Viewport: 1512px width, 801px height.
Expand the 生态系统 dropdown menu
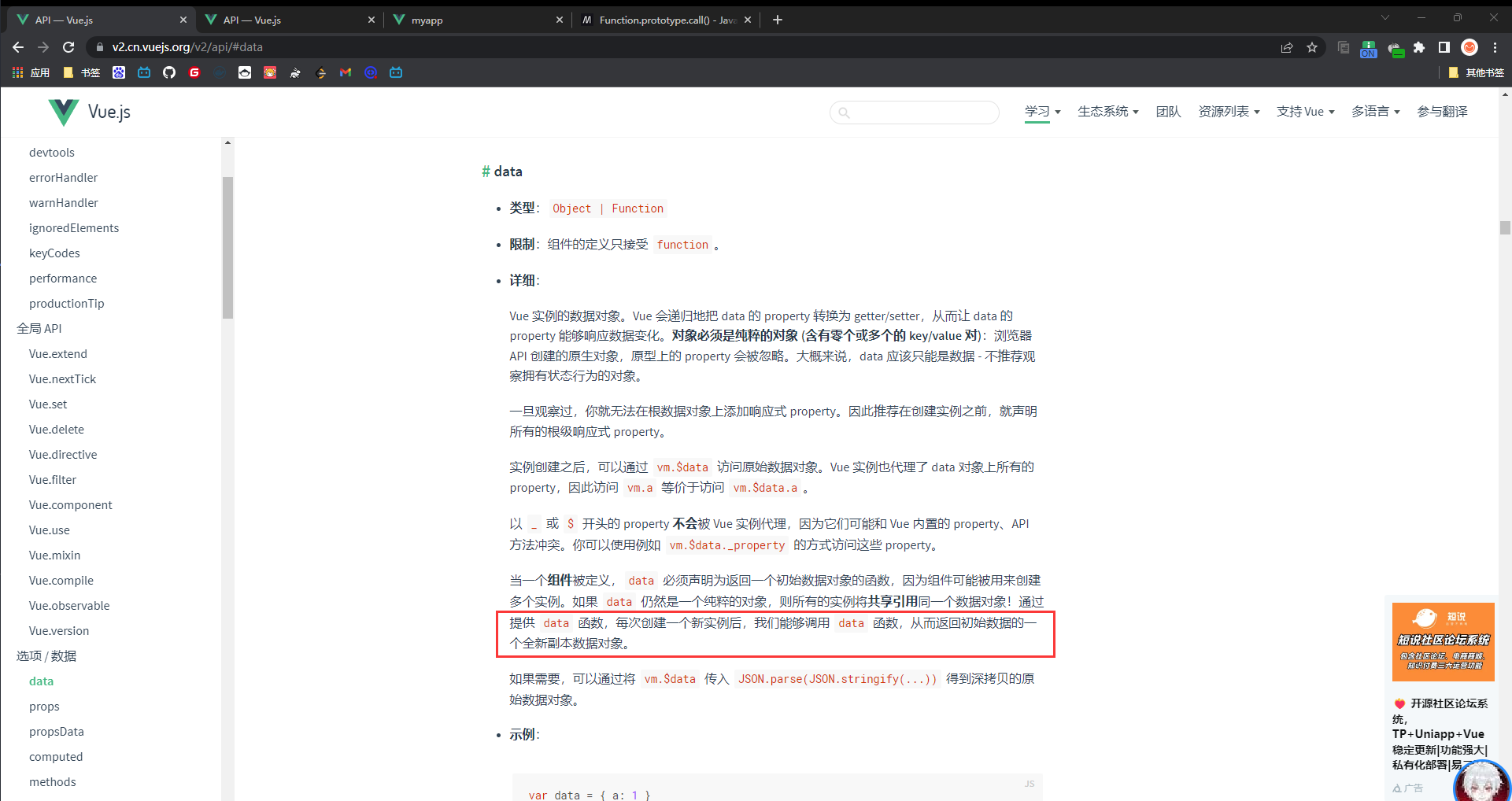tap(1107, 112)
